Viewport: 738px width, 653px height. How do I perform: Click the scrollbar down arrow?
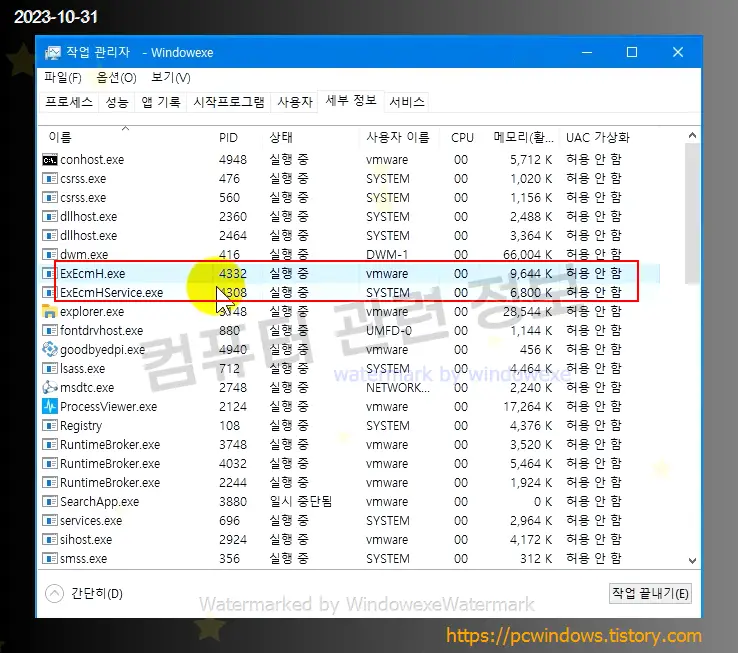(x=692, y=561)
